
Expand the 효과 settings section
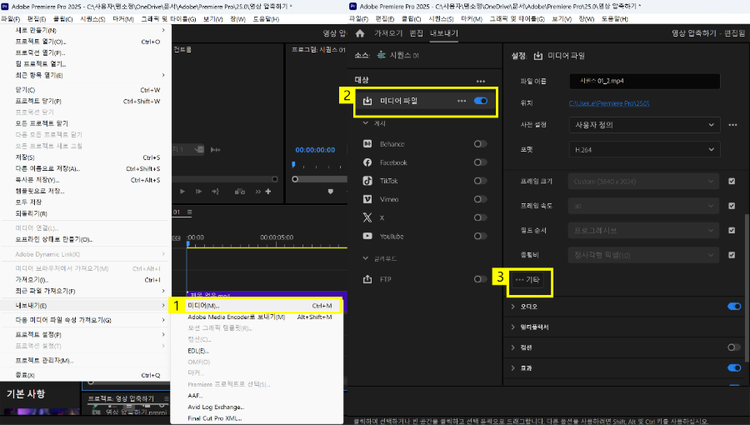pyautogui.click(x=513, y=368)
